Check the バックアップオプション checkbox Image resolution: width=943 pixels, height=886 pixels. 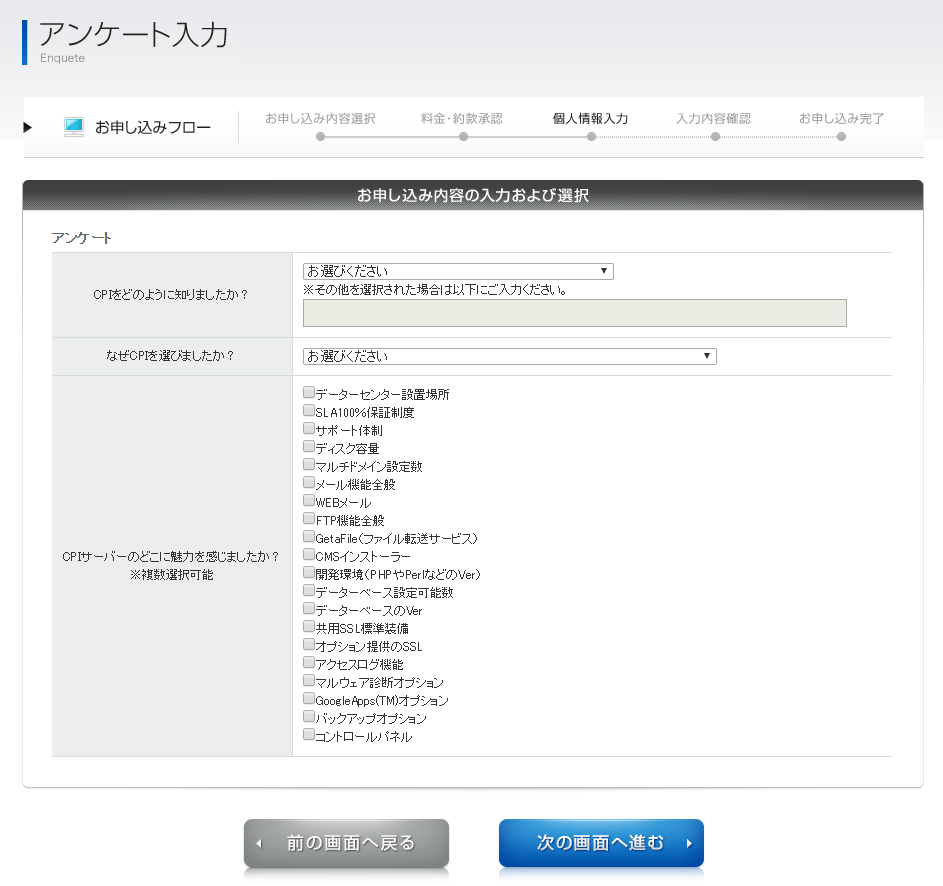309,717
